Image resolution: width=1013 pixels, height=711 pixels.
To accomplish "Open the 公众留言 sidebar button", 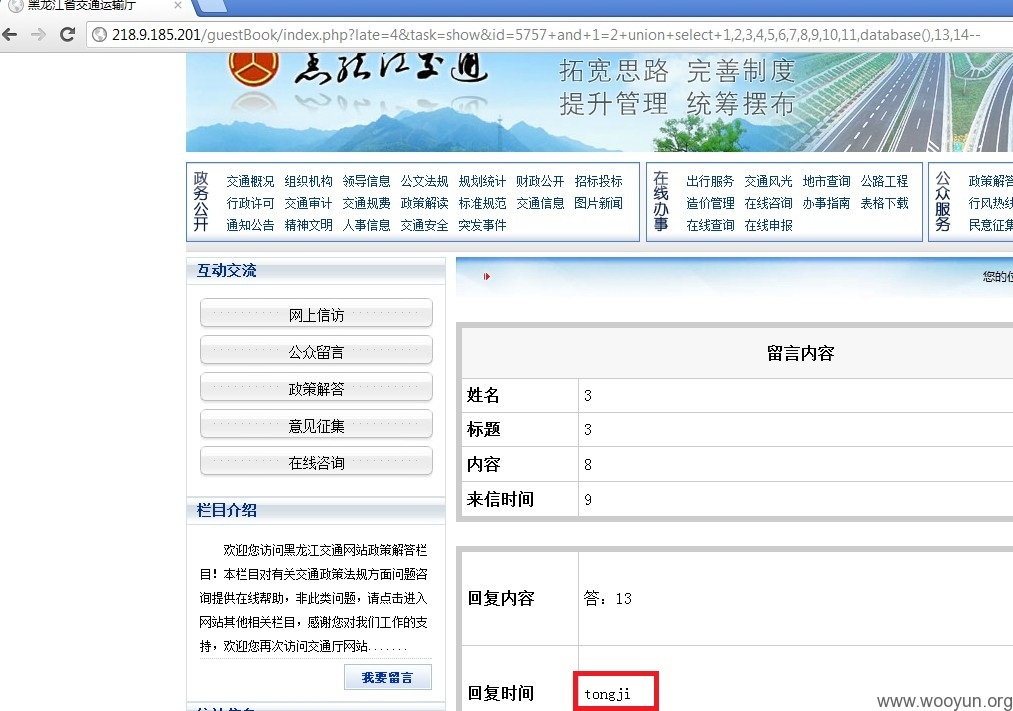I will click(x=316, y=351).
